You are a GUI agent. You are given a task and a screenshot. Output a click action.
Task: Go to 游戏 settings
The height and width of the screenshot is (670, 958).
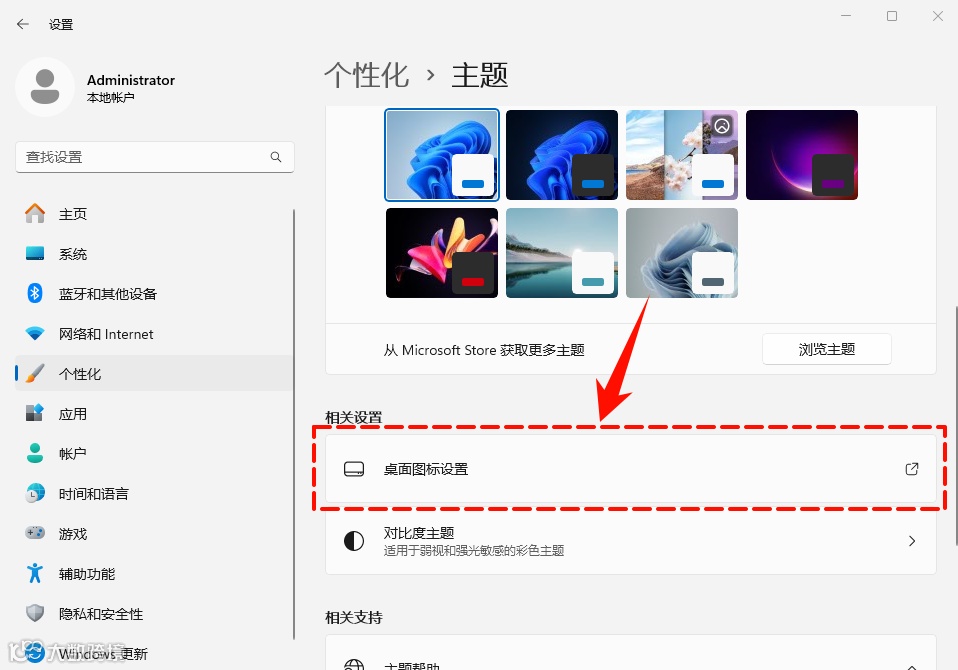[x=154, y=533]
